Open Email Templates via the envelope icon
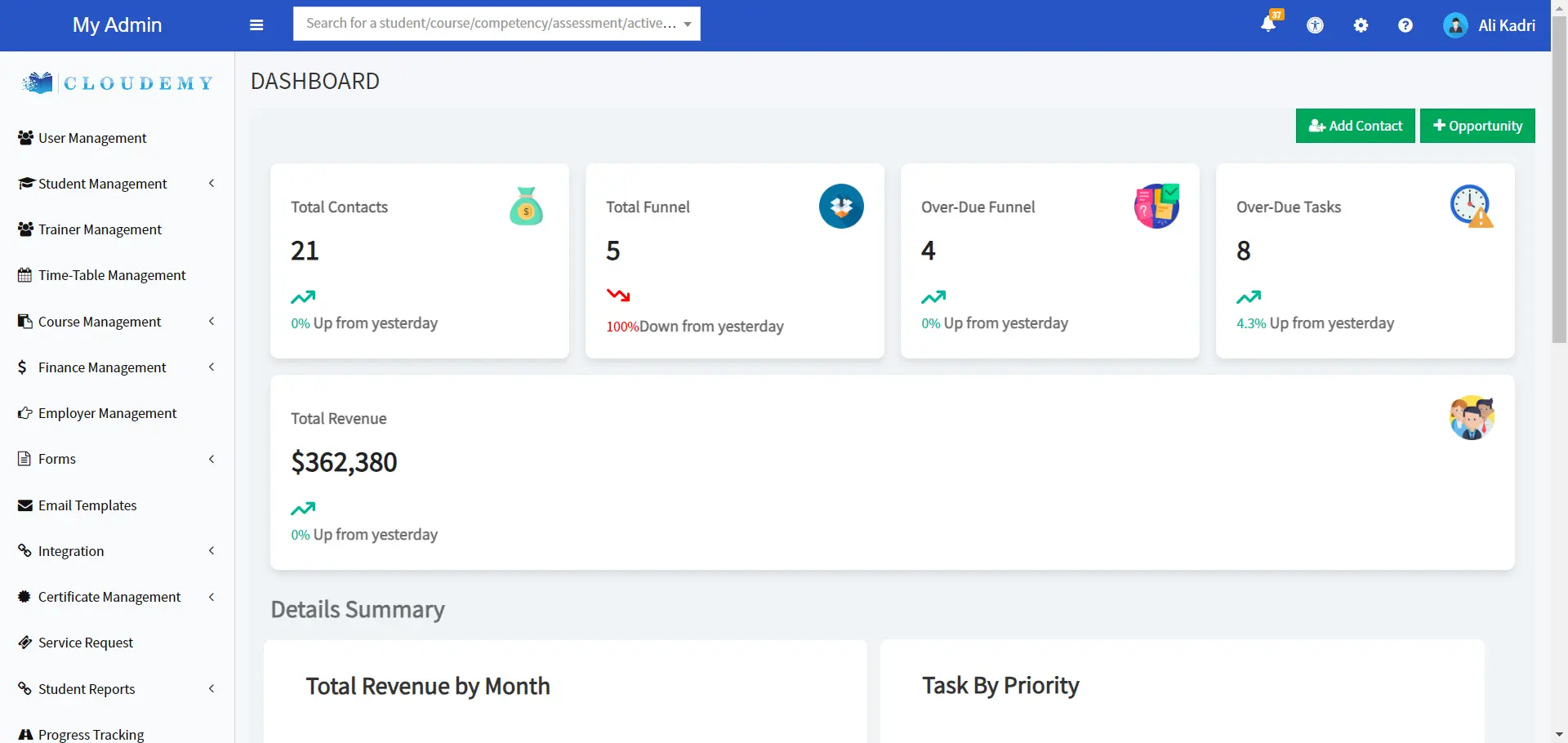The height and width of the screenshot is (743, 1568). [x=24, y=505]
